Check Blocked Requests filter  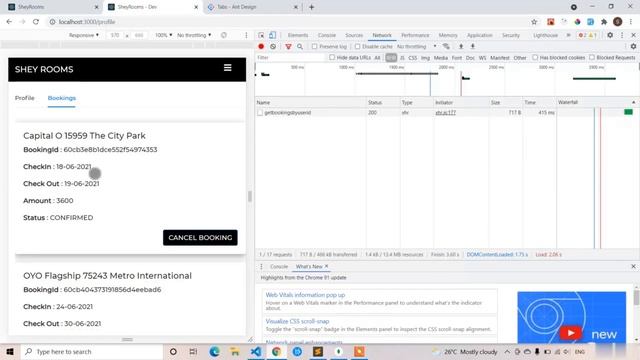[592, 58]
